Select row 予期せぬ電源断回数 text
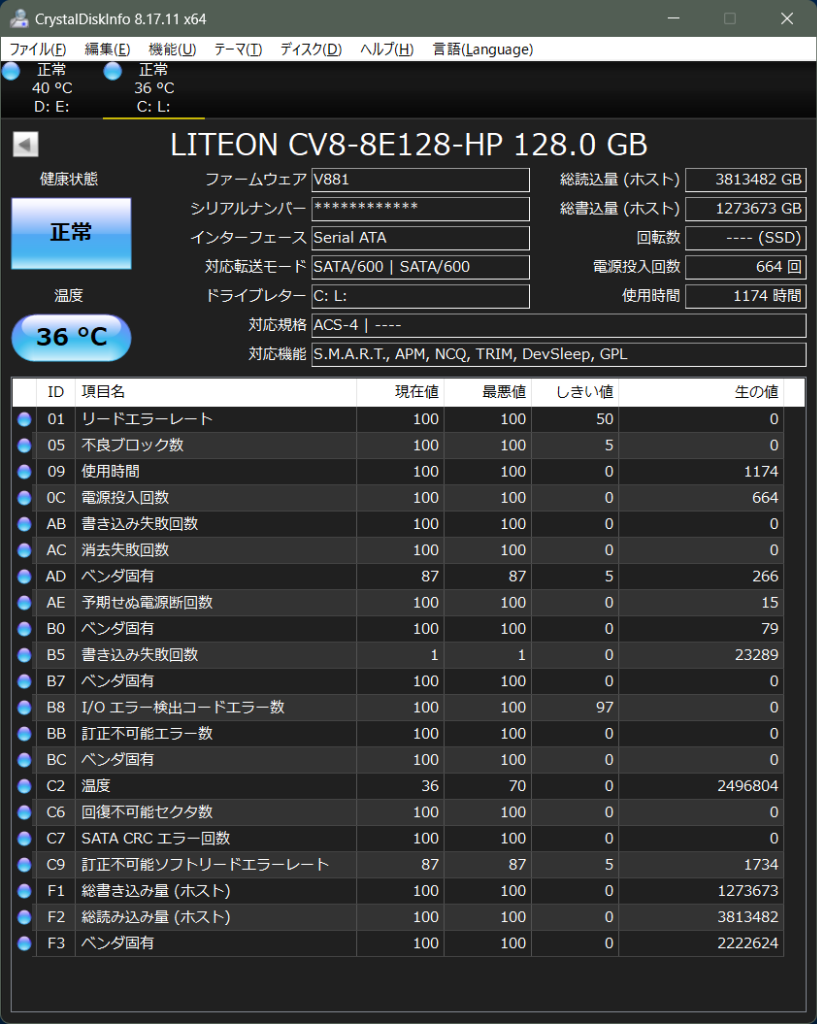The image size is (817, 1024). (x=147, y=602)
